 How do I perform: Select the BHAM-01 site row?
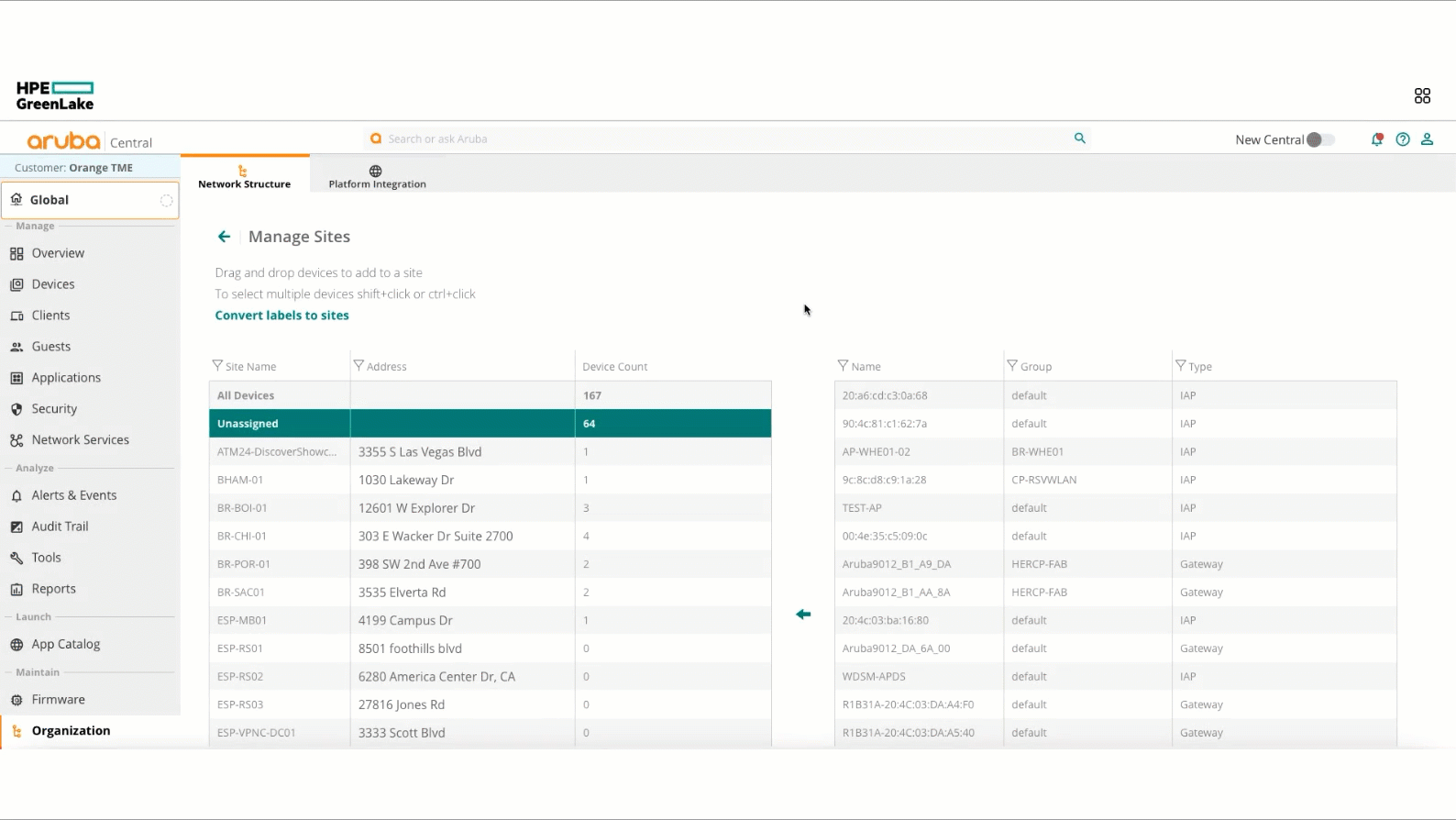pos(490,480)
